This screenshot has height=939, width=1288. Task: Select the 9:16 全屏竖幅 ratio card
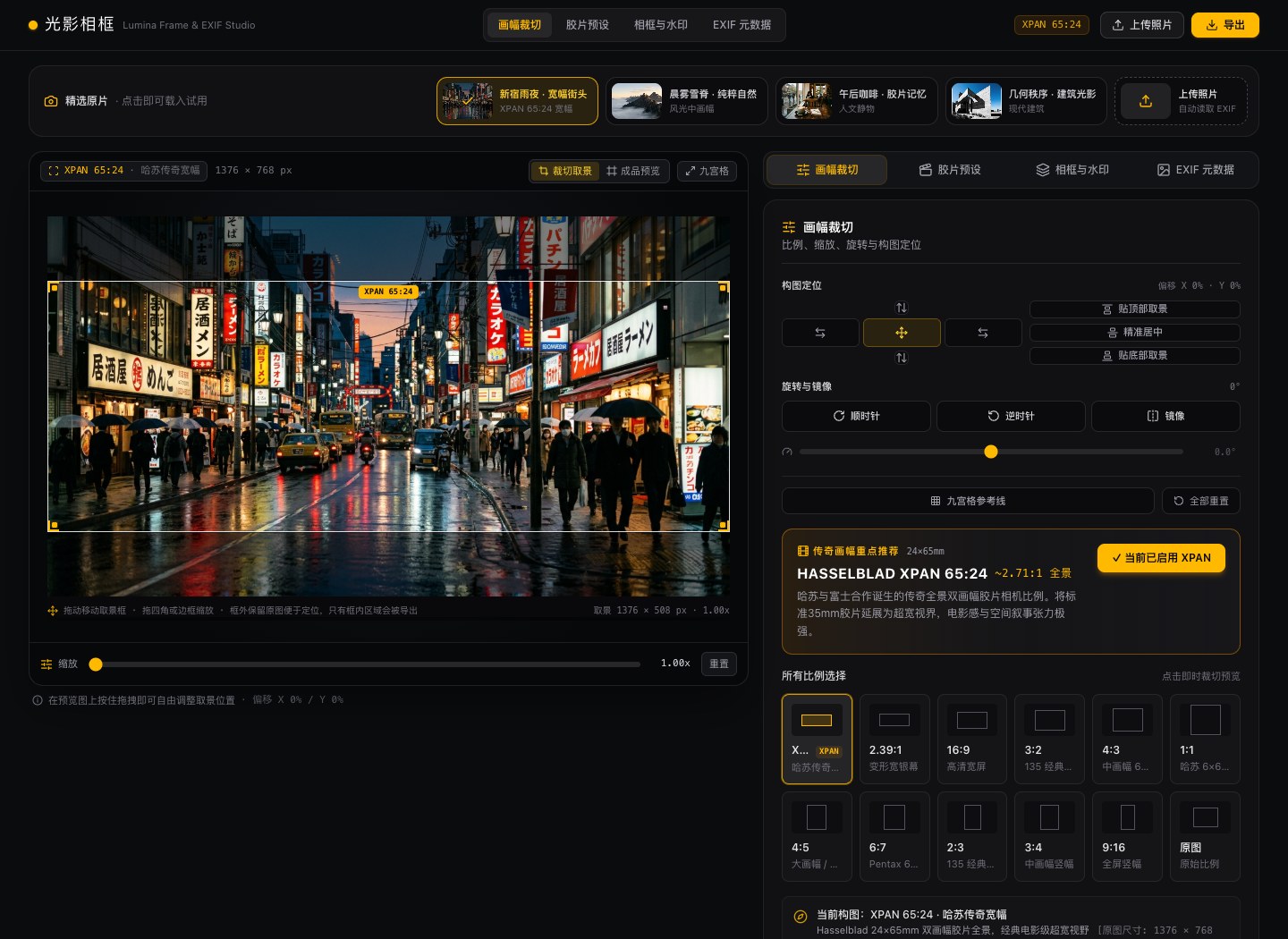(x=1127, y=837)
